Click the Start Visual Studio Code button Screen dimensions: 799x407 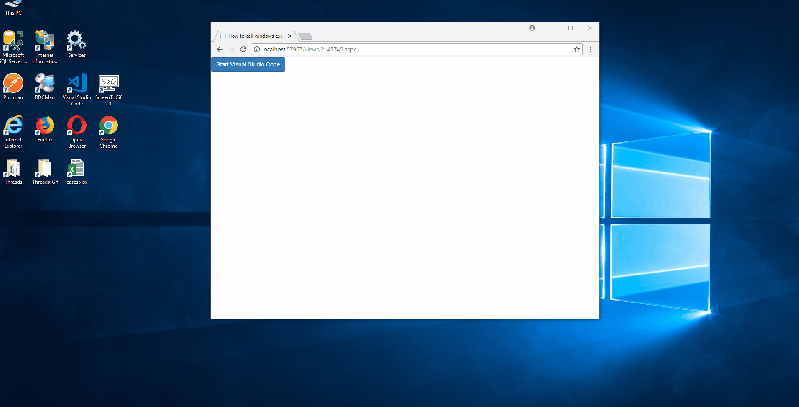pyautogui.click(x=248, y=65)
